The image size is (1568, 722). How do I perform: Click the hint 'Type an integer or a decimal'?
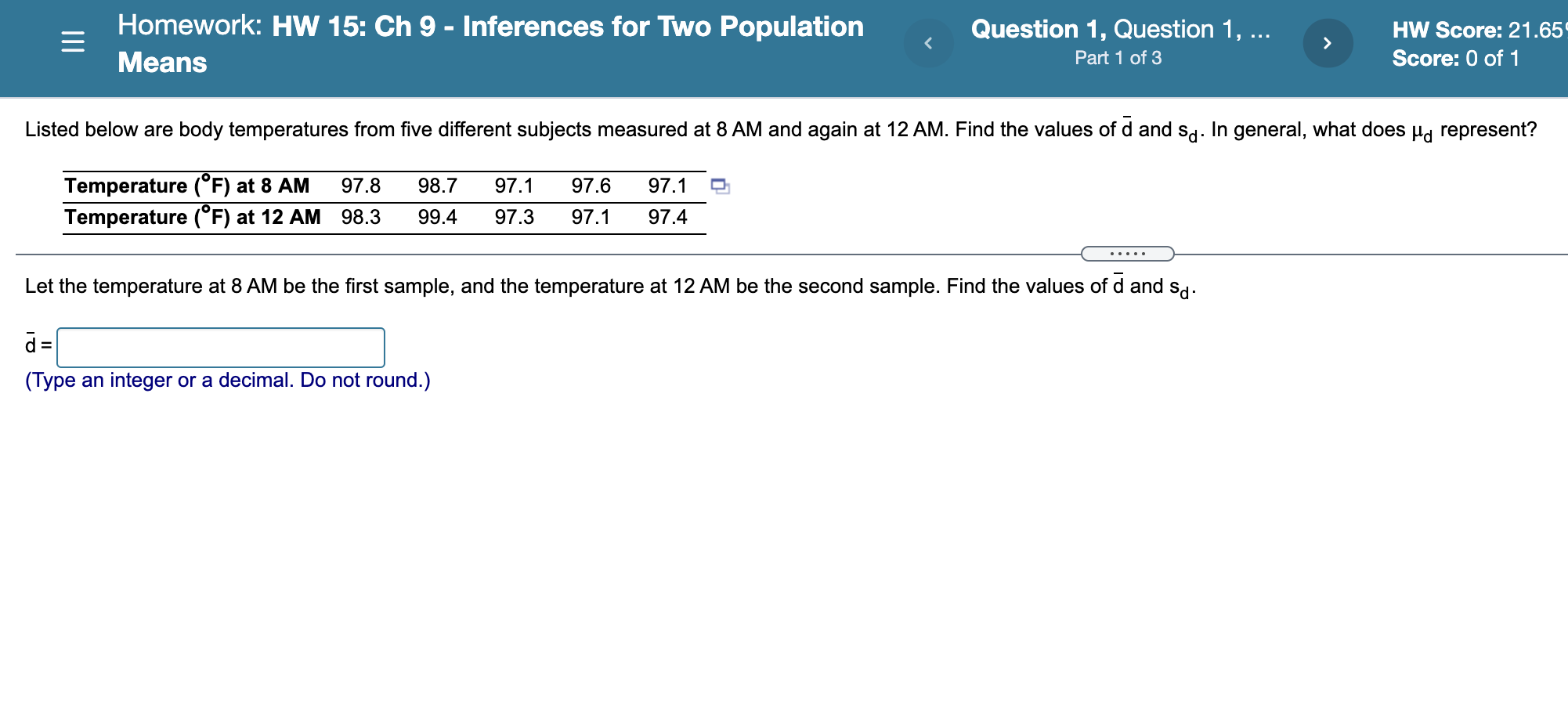pos(227,380)
